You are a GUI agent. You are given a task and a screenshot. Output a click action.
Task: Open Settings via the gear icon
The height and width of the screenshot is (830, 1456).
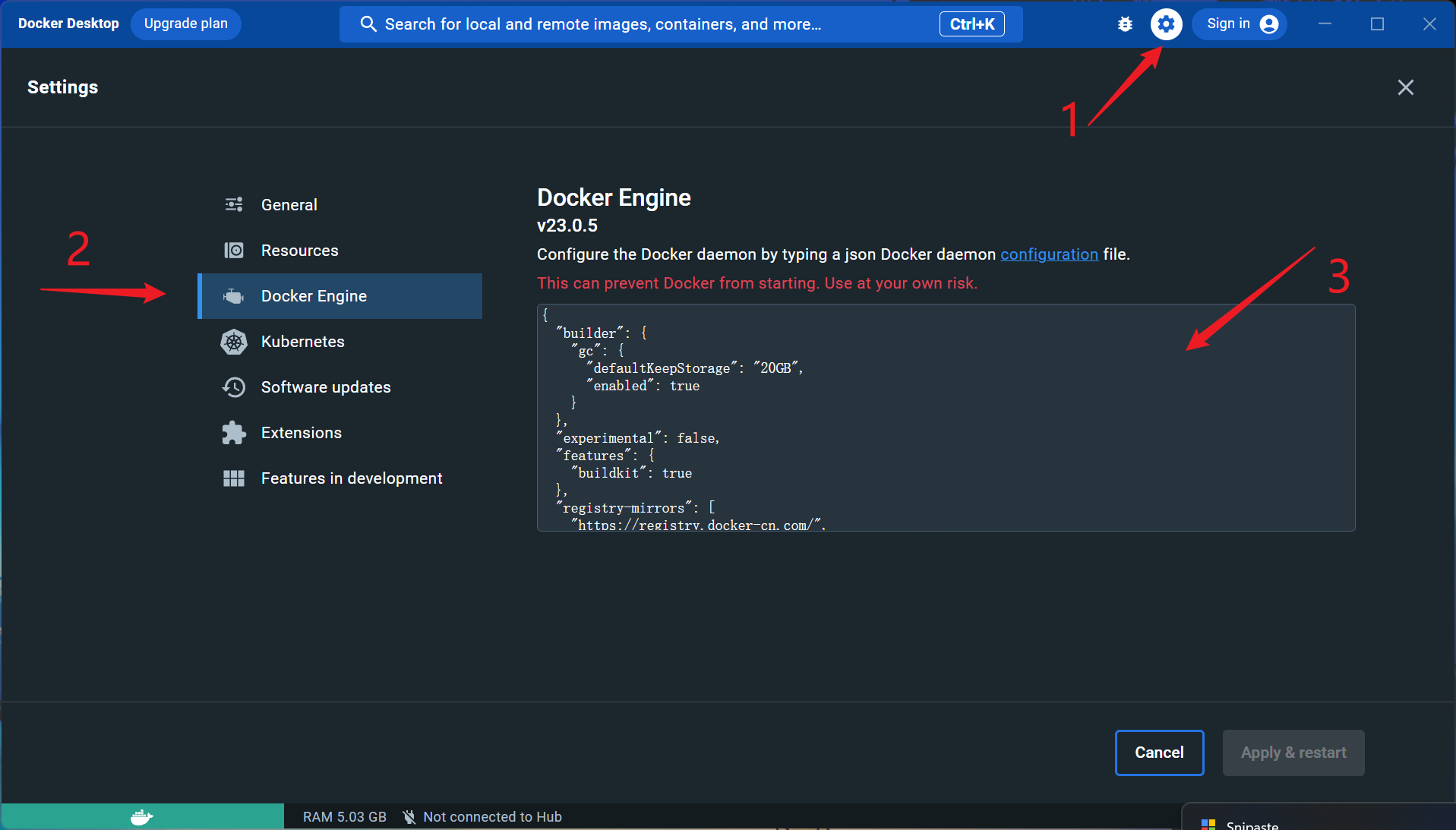pos(1166,24)
